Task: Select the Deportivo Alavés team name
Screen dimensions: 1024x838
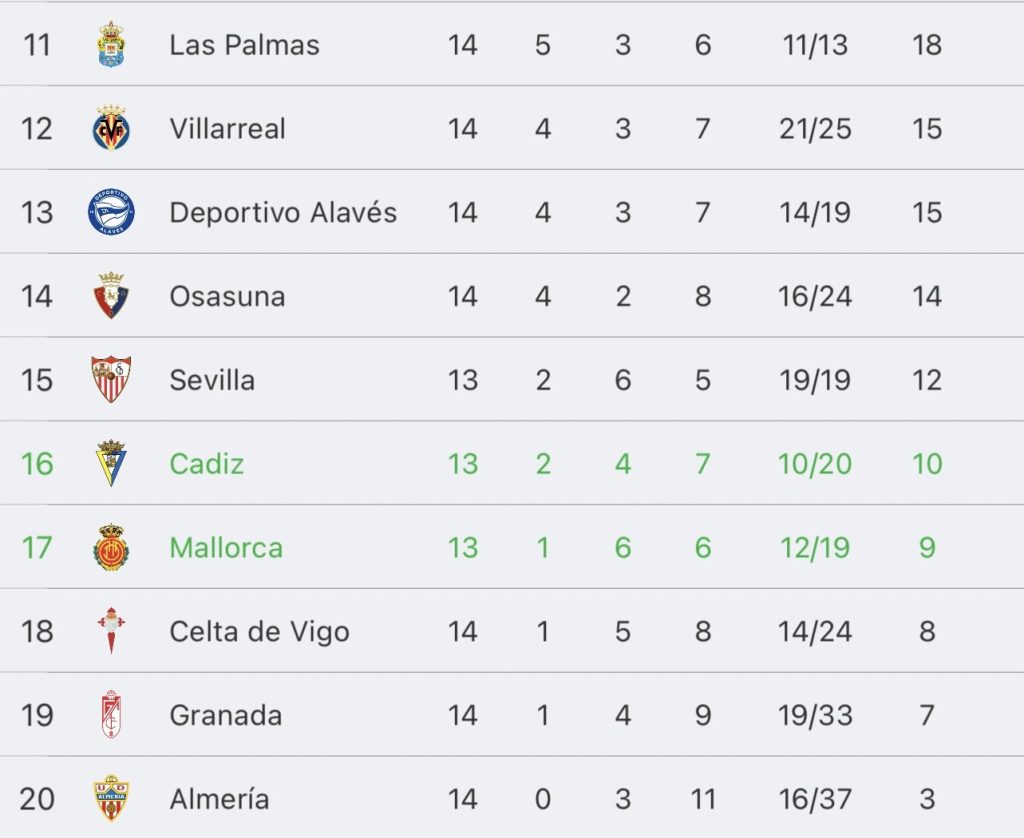Action: pos(283,212)
